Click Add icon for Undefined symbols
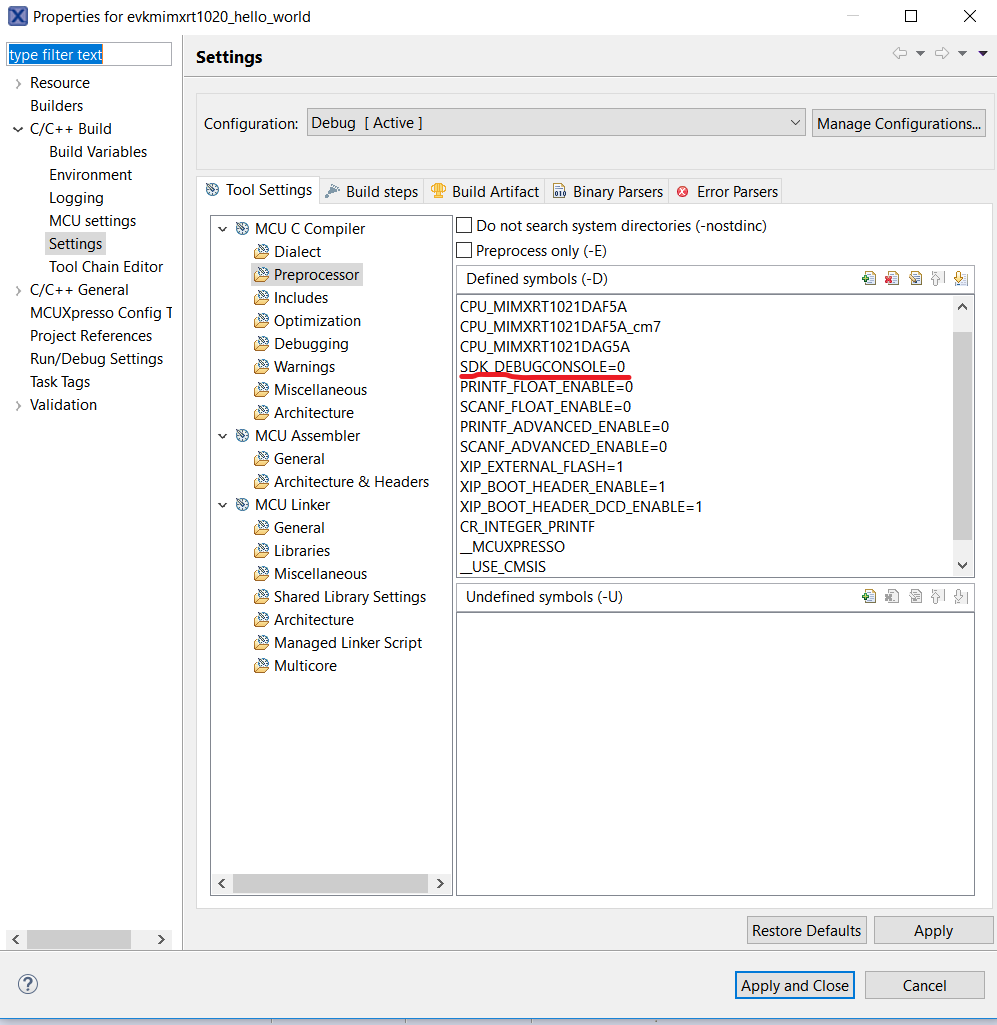The height and width of the screenshot is (1025, 997). [x=869, y=597]
